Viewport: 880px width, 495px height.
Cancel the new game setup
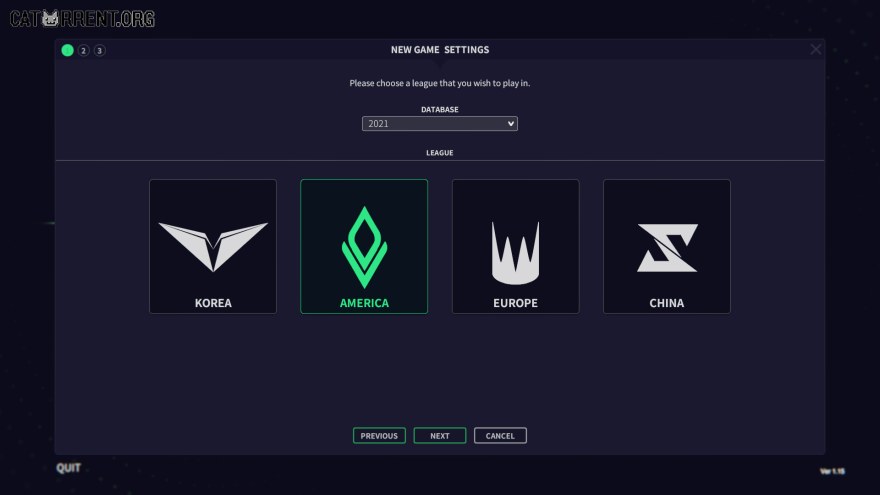point(500,436)
